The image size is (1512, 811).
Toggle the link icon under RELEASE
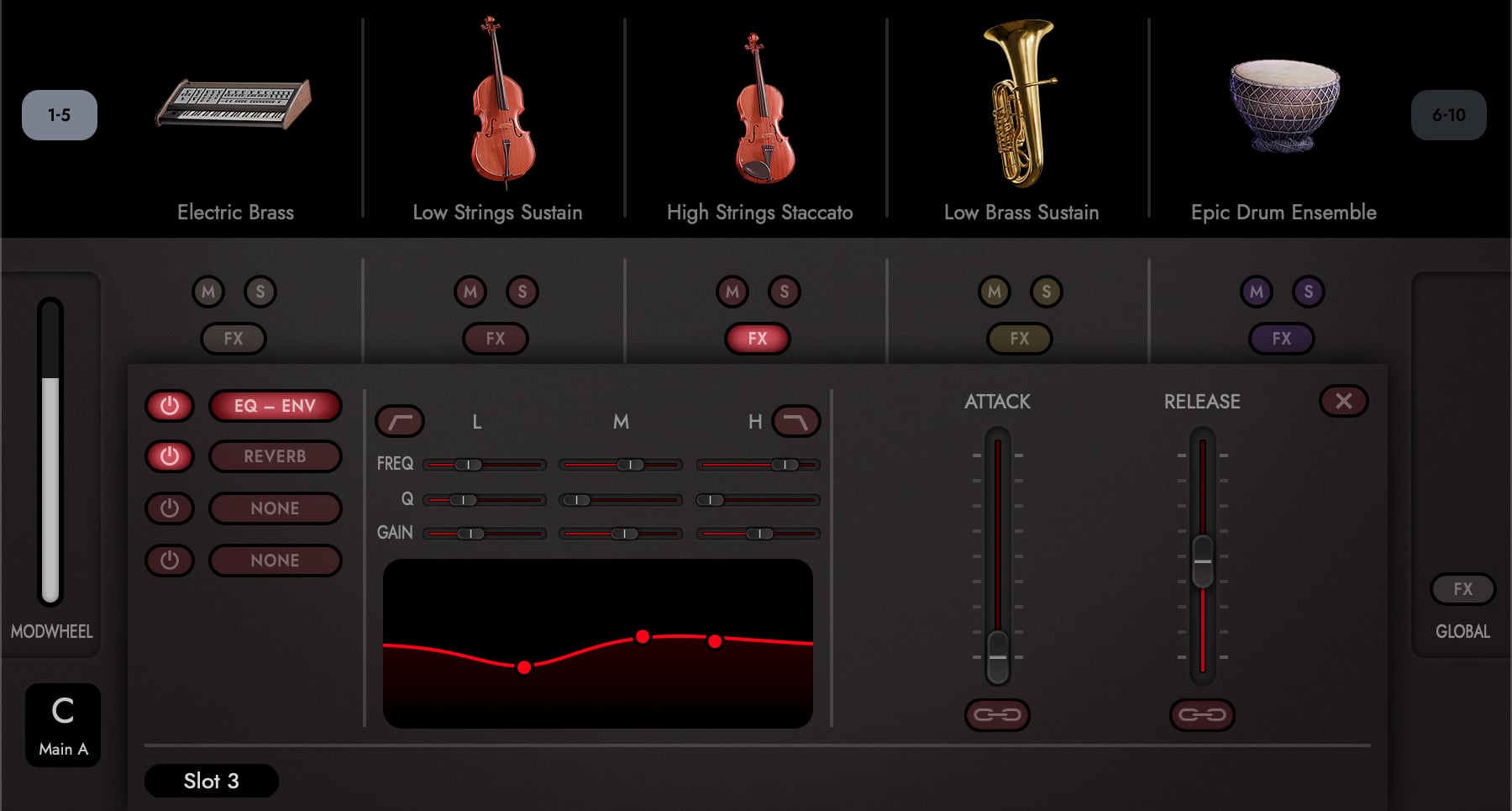point(1202,715)
